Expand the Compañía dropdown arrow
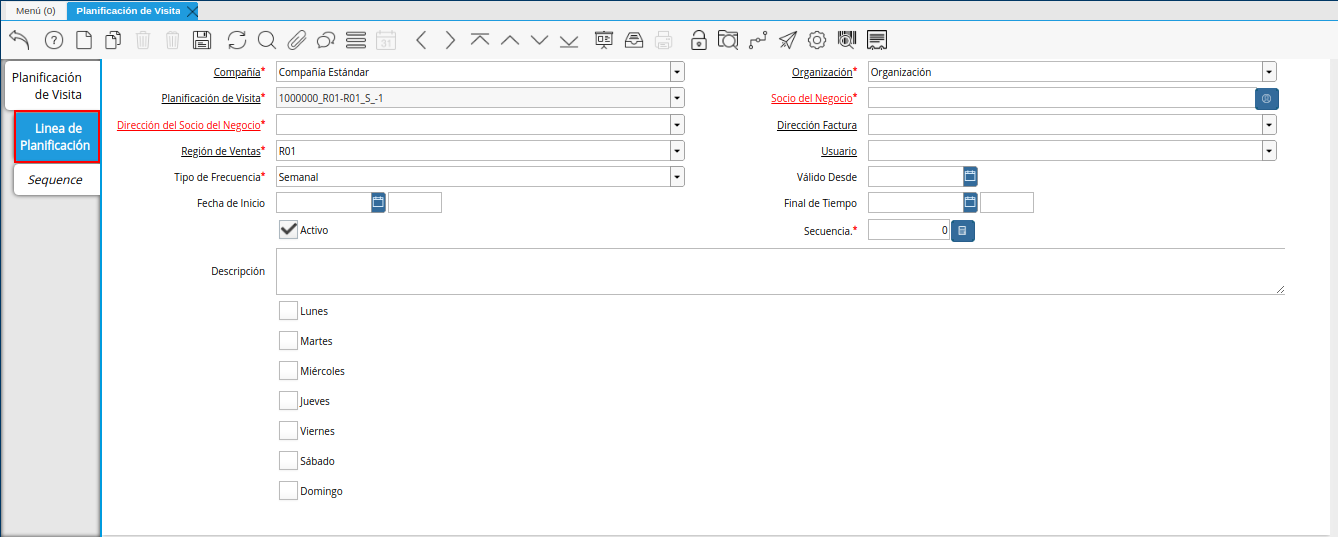The image size is (1338, 537). [x=677, y=72]
